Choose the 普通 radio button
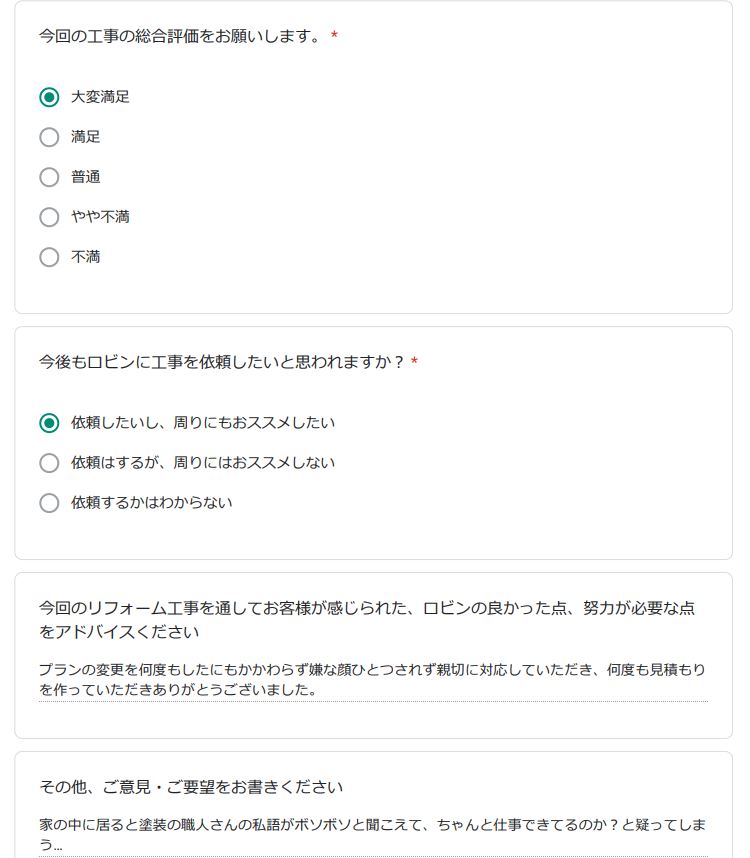This screenshot has width=750, height=858. tap(49, 177)
